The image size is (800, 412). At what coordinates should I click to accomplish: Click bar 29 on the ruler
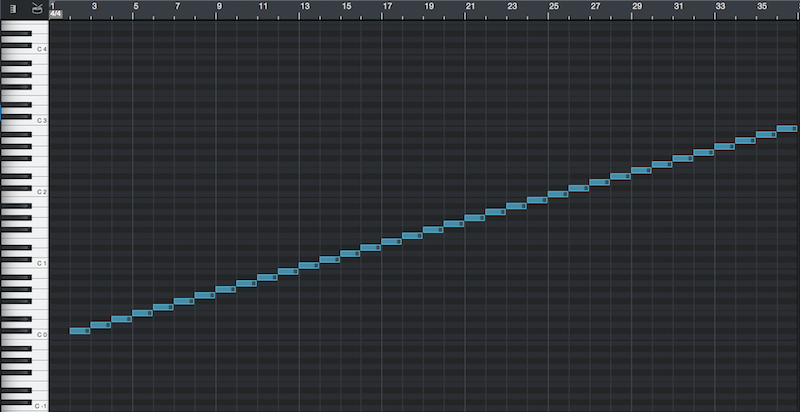(x=637, y=6)
